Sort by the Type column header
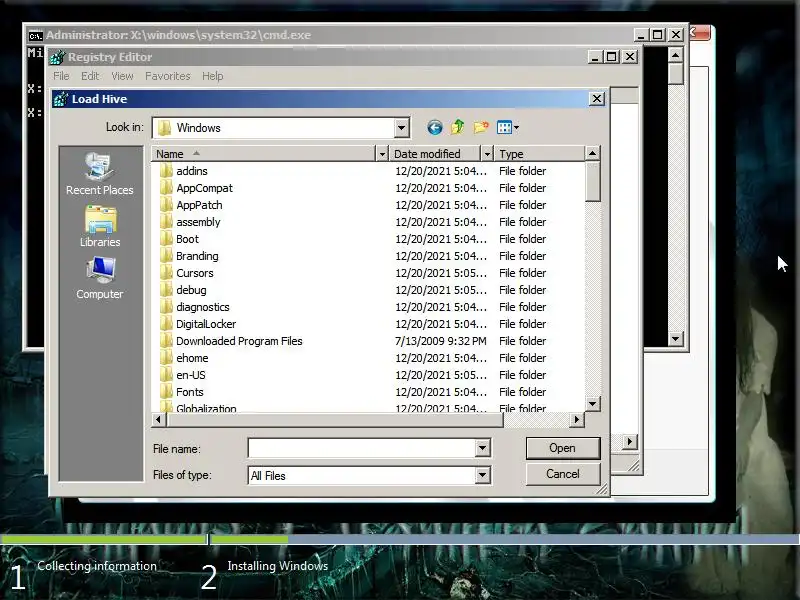 click(540, 154)
